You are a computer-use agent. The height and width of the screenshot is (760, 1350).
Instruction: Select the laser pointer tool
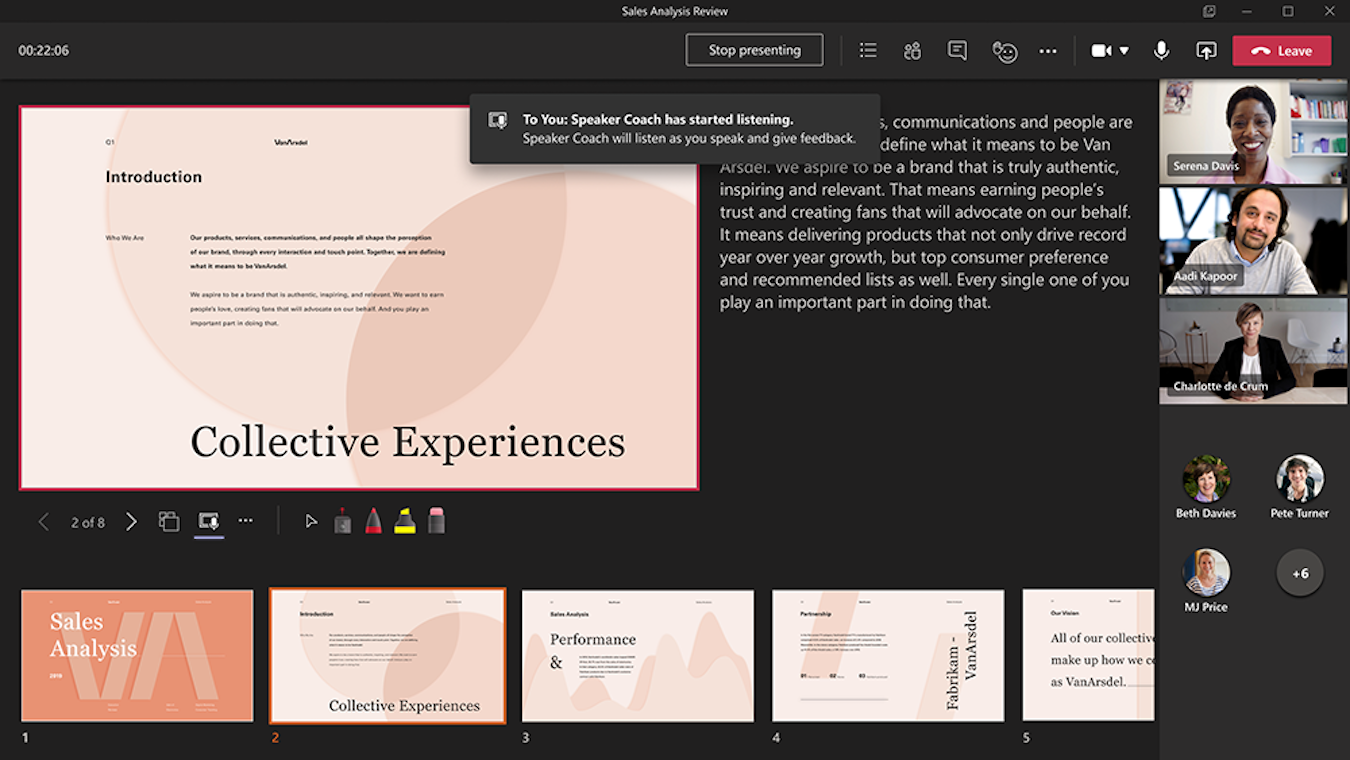coord(342,520)
